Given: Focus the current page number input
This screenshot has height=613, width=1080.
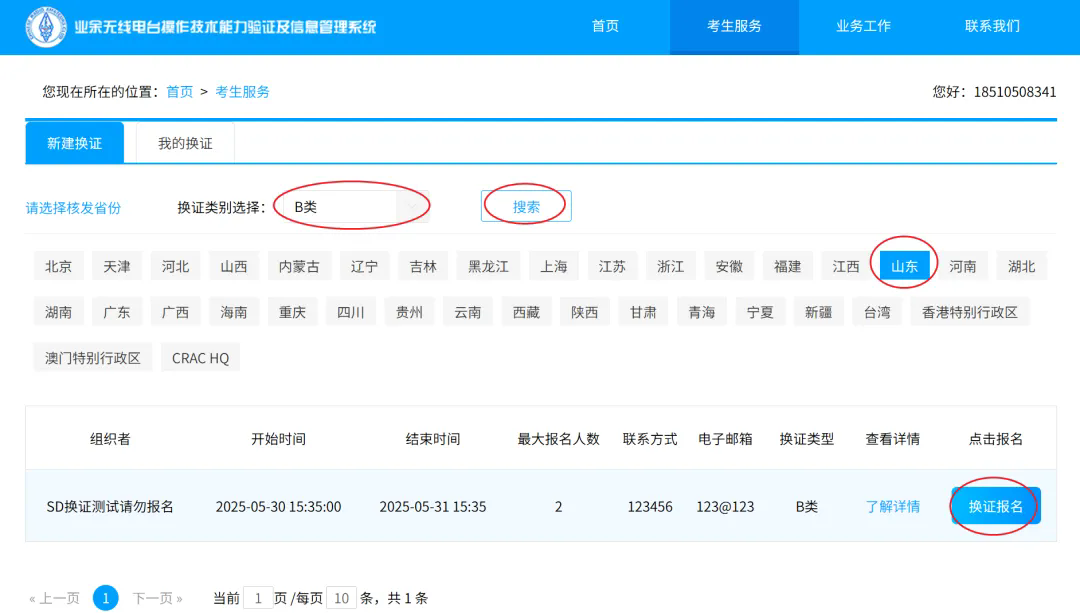Looking at the screenshot, I should 258,598.
